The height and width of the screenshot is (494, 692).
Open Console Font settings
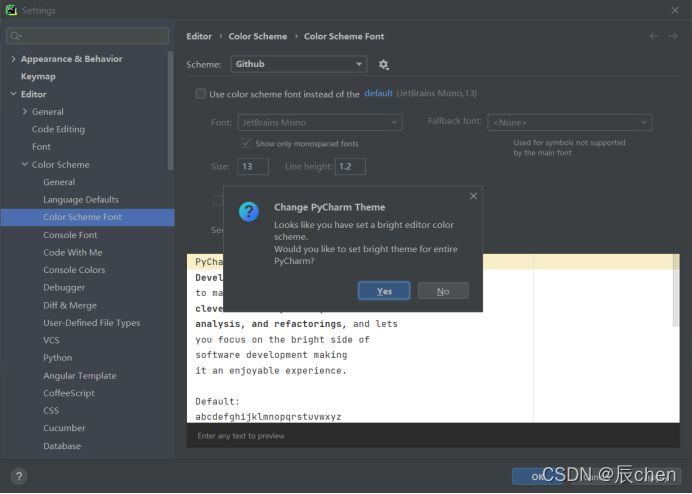tap(70, 235)
